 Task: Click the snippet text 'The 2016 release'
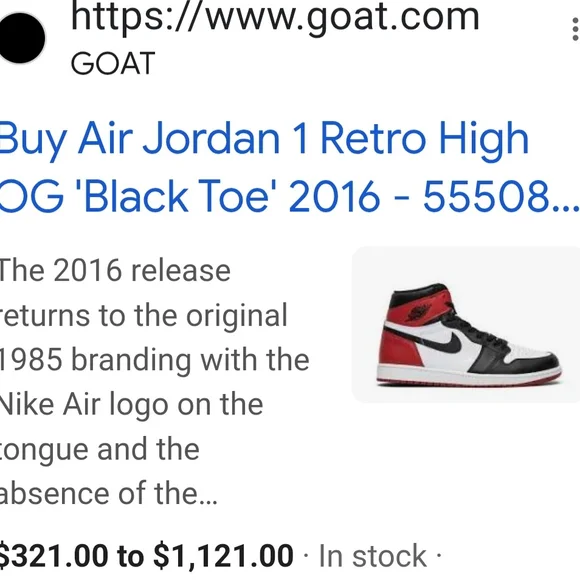[x=115, y=271]
